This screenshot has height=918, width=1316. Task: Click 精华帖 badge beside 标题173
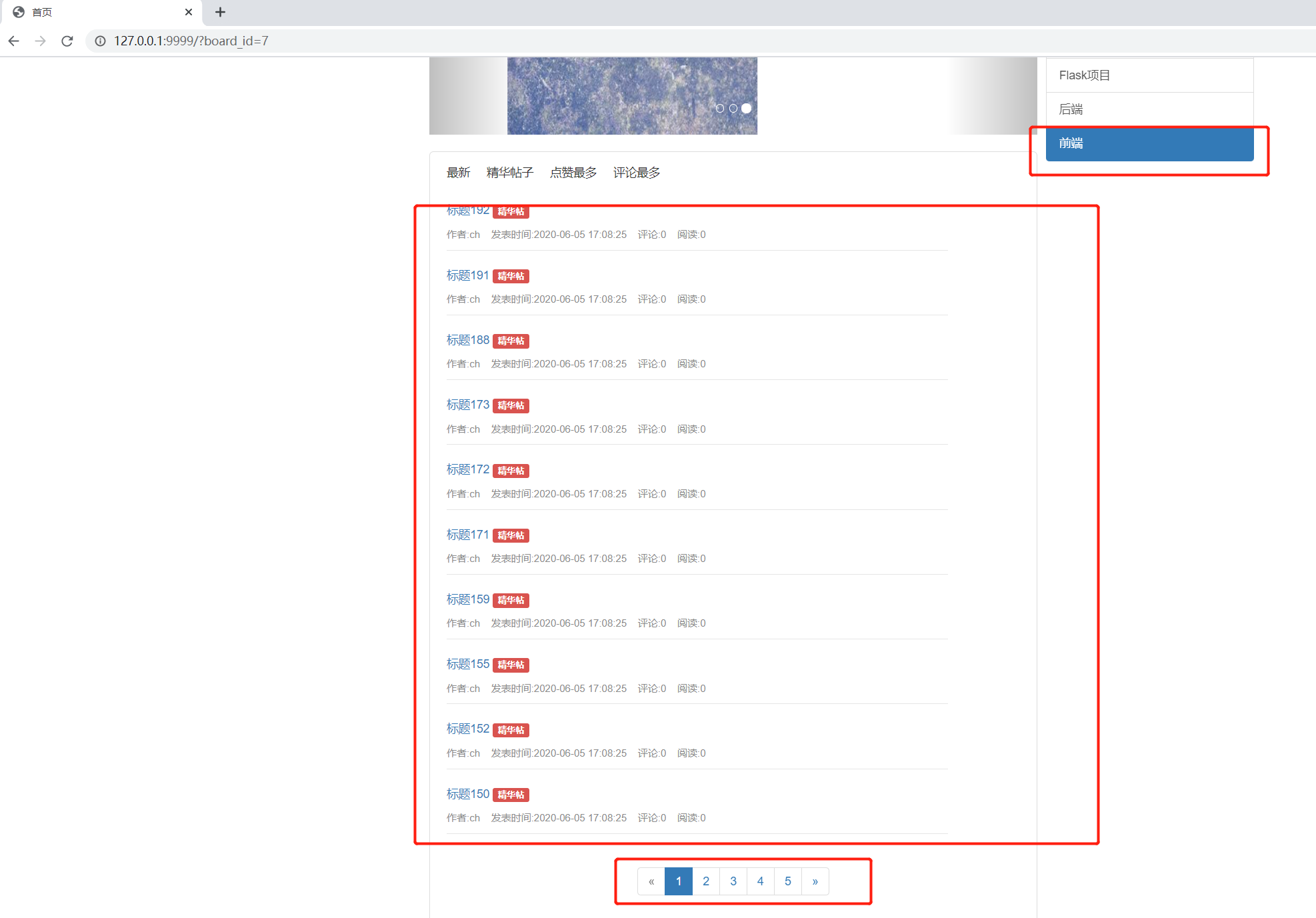[511, 405]
